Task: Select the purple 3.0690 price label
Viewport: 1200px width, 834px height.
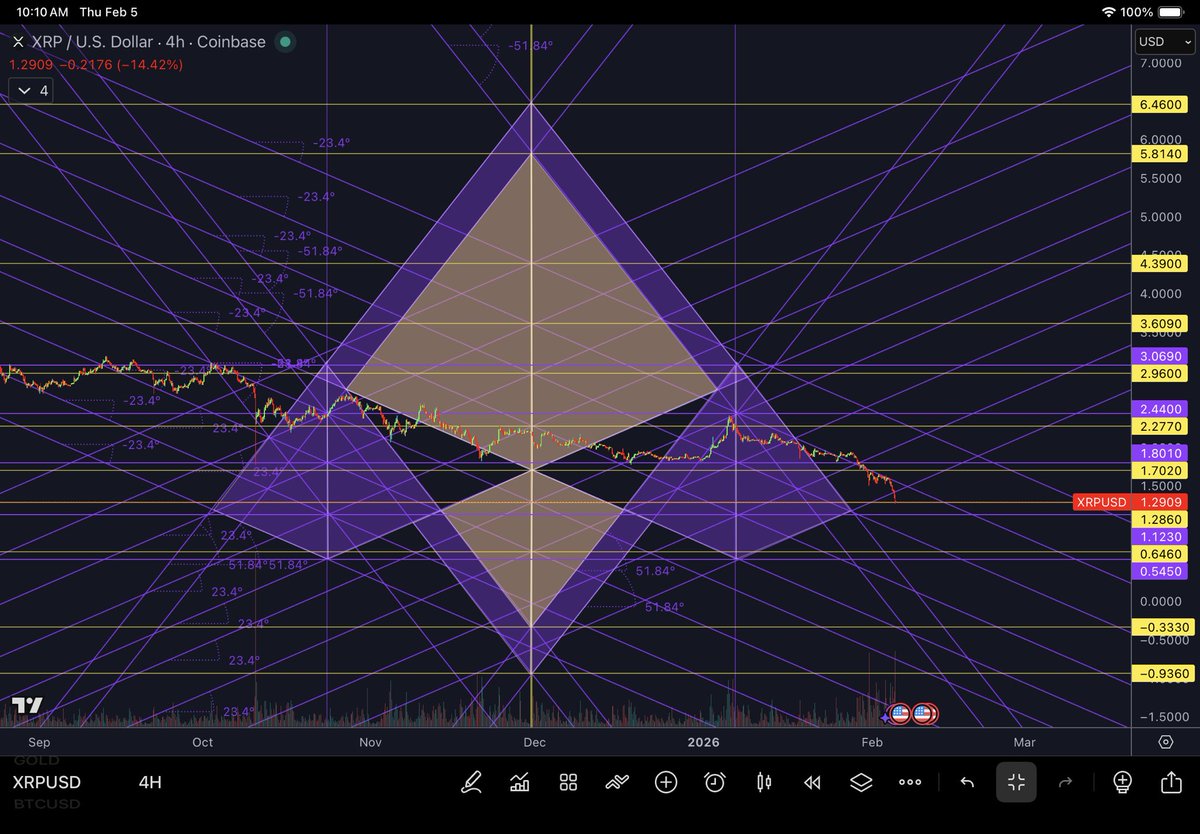Action: (x=1161, y=357)
